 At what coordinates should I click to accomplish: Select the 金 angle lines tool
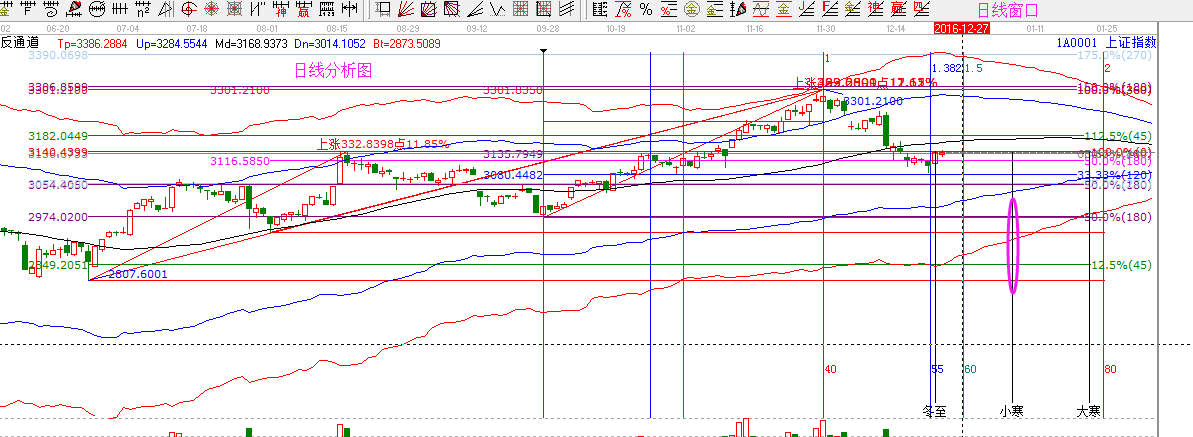click(853, 9)
